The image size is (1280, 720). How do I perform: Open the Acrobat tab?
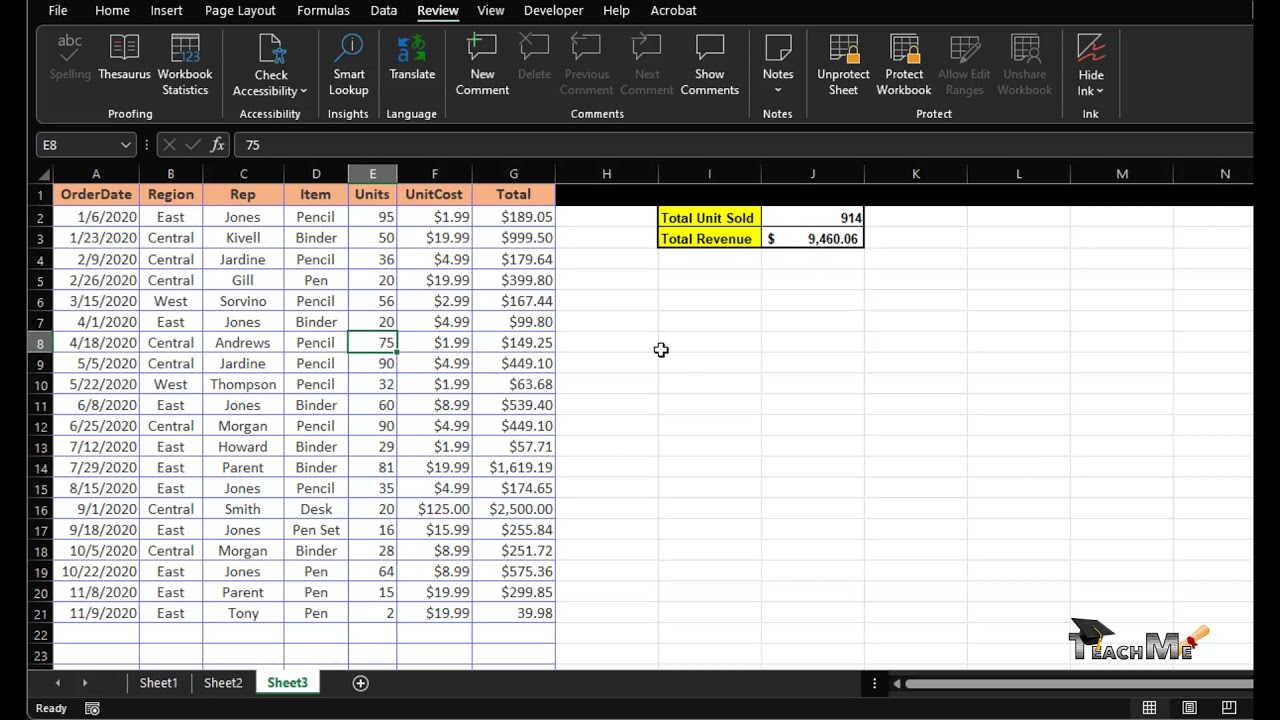click(x=674, y=10)
